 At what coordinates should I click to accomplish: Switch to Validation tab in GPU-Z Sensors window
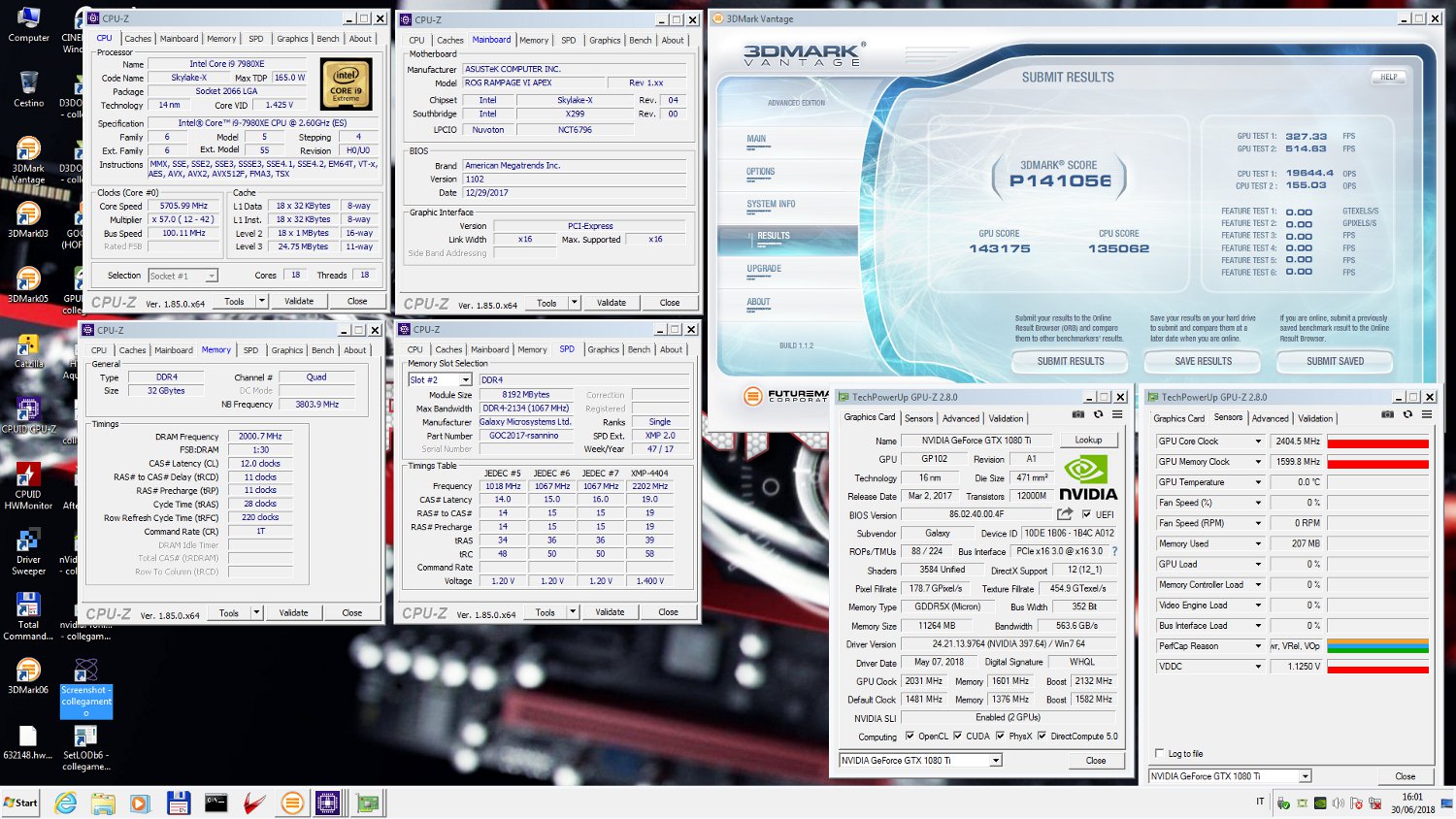tap(1315, 418)
